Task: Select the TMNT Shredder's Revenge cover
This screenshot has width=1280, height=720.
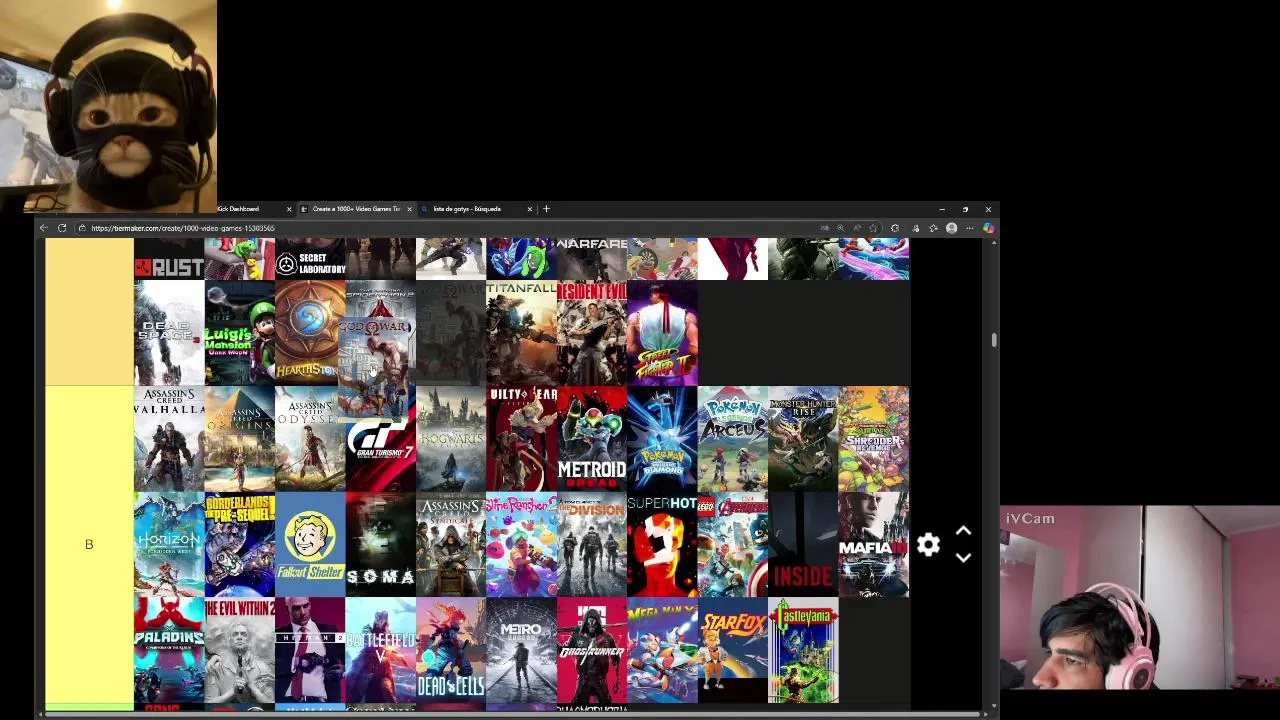Action: coord(874,439)
